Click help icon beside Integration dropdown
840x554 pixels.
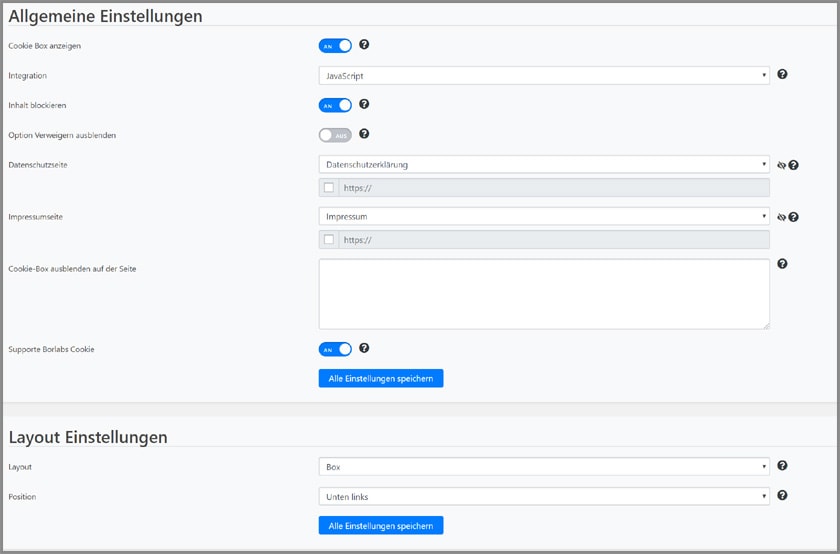[782, 74]
